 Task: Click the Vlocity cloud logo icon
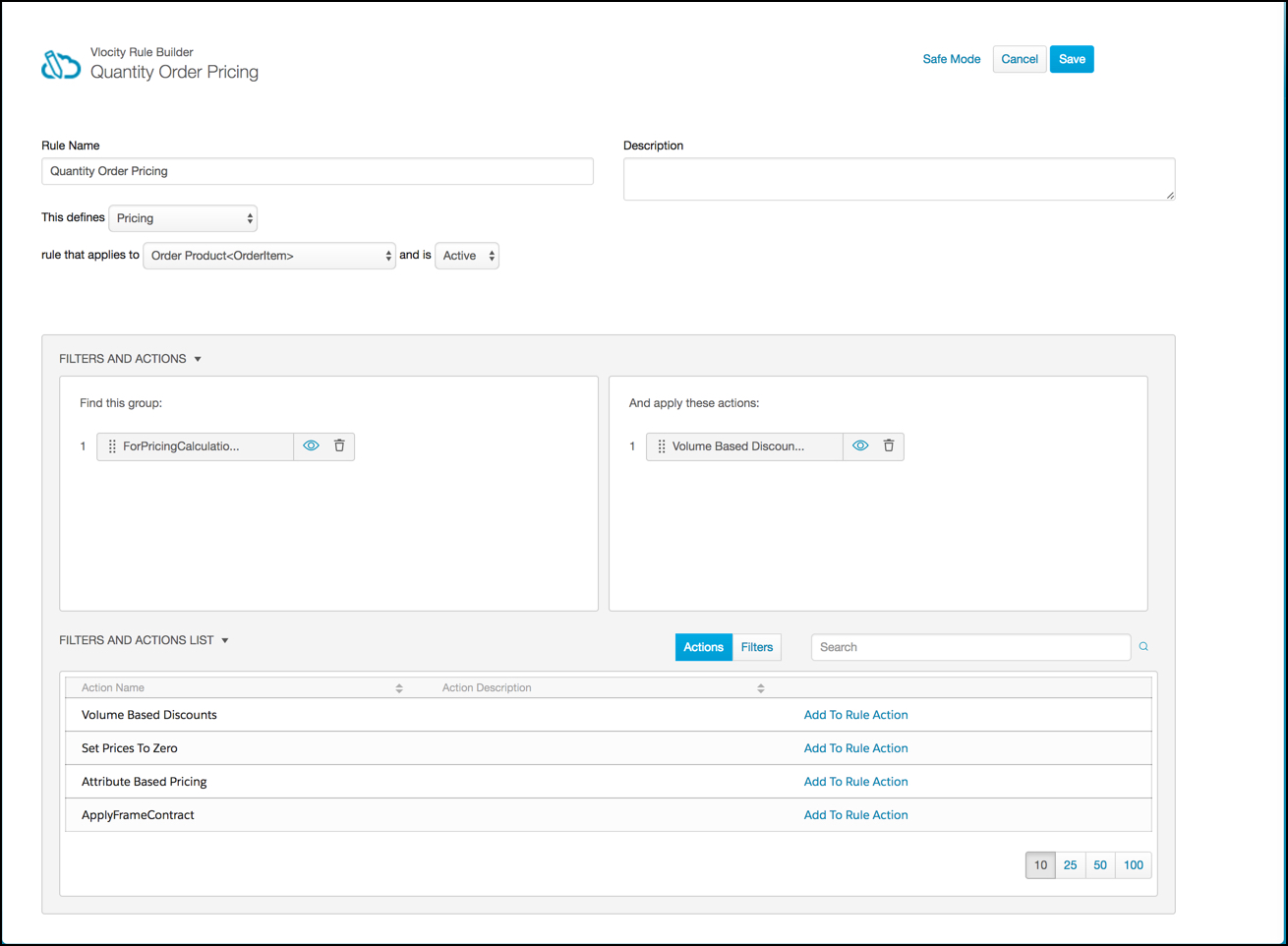pos(61,65)
